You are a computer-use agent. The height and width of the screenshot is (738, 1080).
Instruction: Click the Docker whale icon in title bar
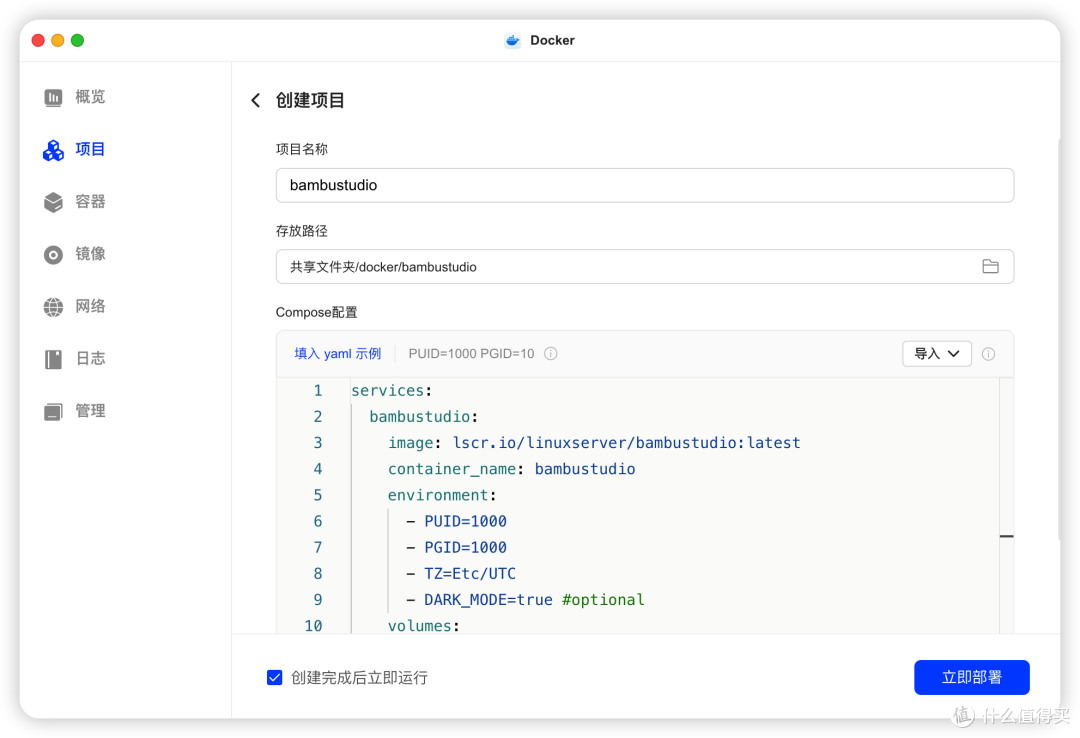point(512,41)
